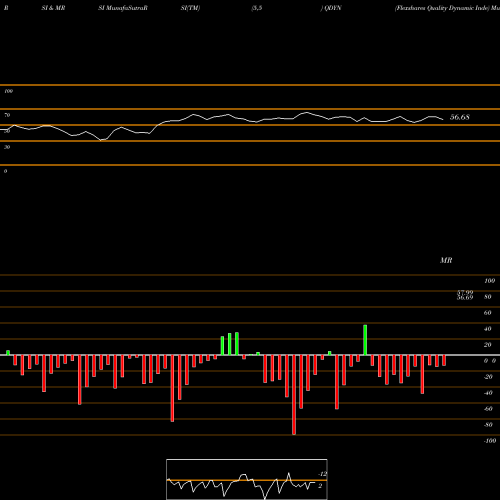
Task: Click the SI(TM) header label
Action: click(x=190, y=8)
